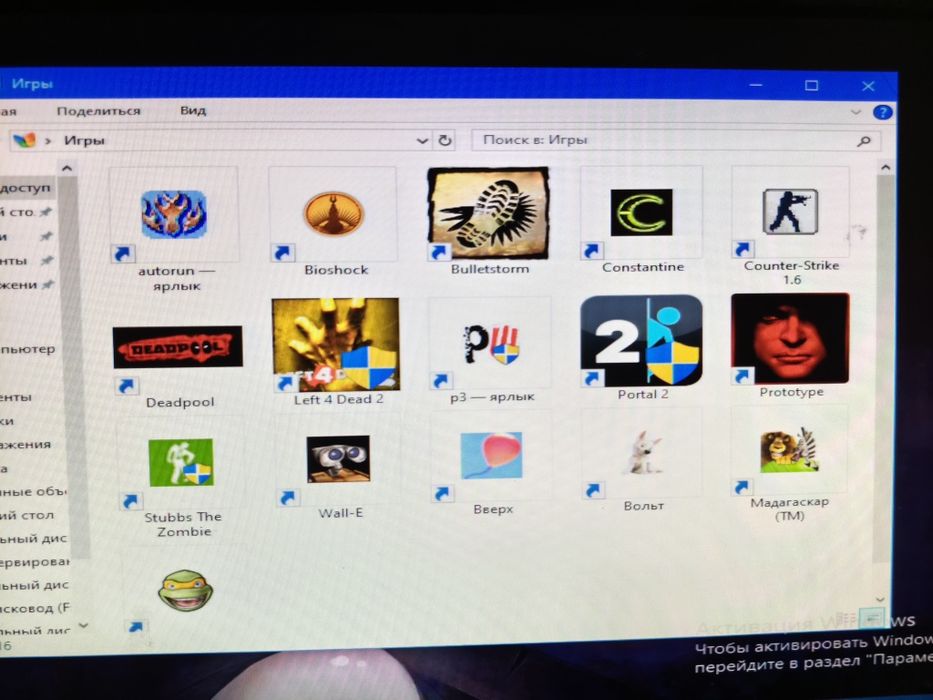Click the Bulletstorm name text
The width and height of the screenshot is (933, 700).
490,268
